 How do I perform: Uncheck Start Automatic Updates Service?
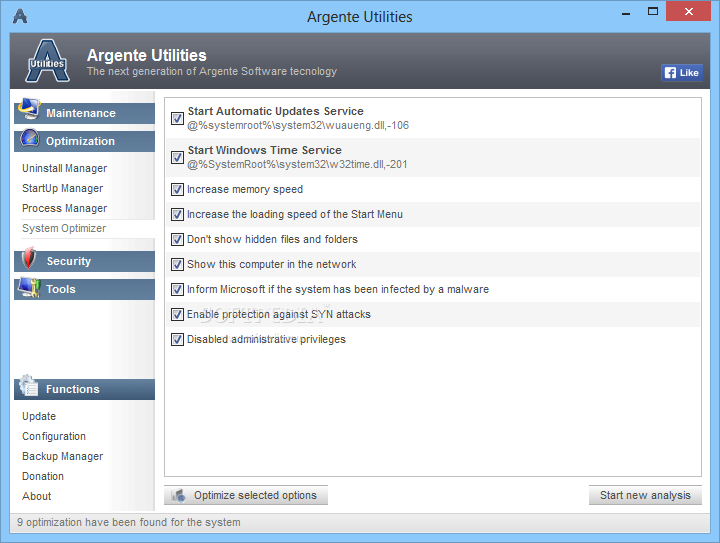coord(177,118)
